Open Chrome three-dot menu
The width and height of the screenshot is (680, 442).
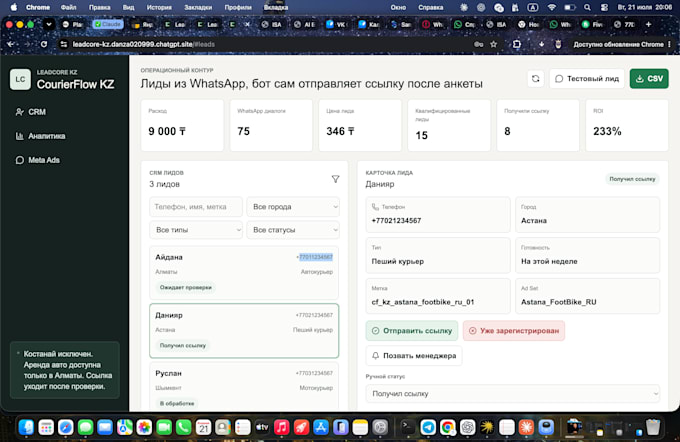[670, 44]
